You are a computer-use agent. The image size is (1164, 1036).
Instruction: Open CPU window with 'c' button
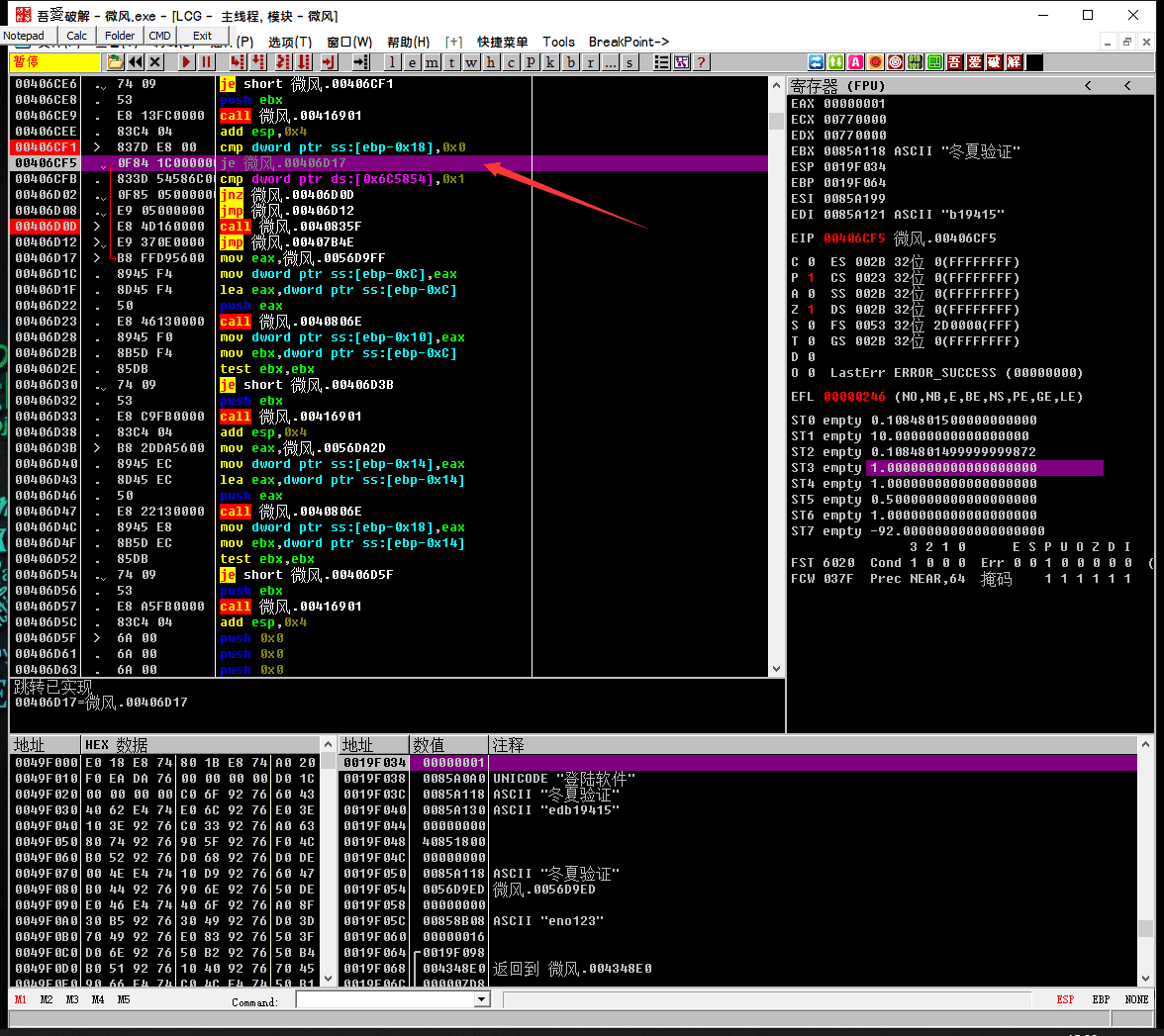(x=511, y=62)
